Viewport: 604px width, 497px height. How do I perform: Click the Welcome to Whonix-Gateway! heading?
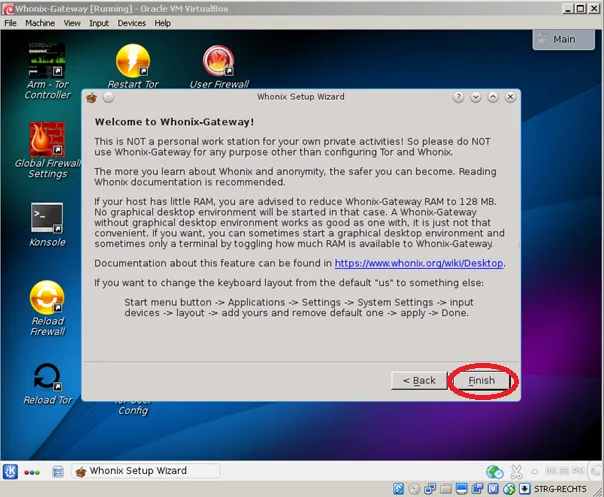click(174, 122)
